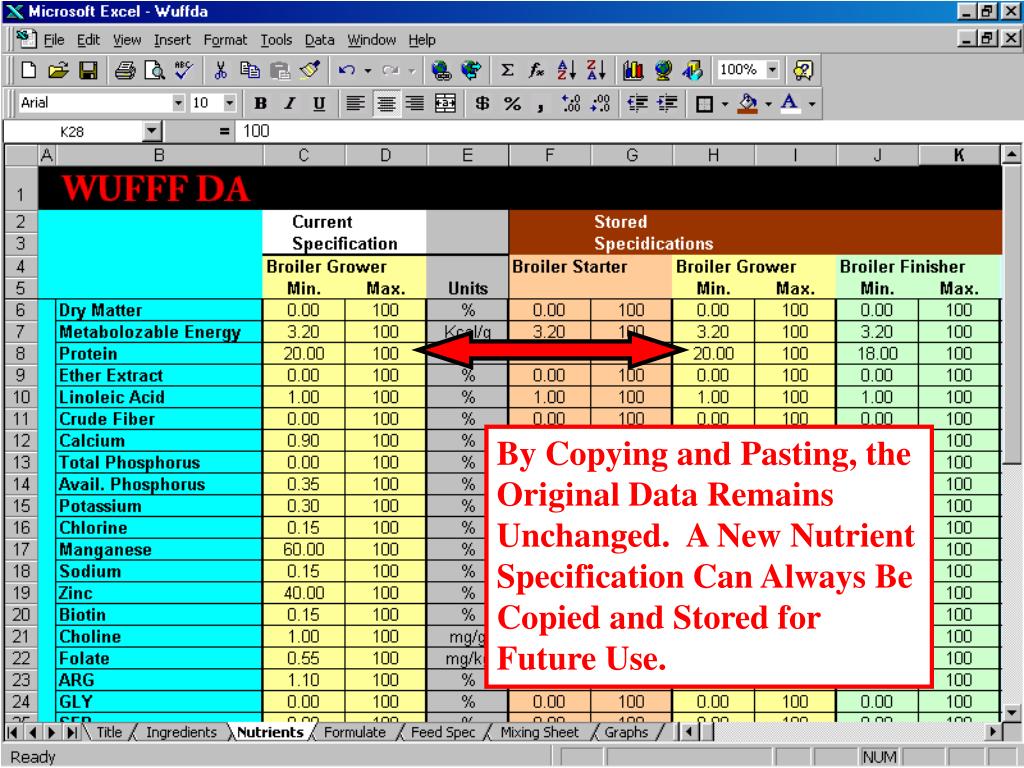Toggle Align Right
The width and height of the screenshot is (1024, 768).
pos(415,103)
